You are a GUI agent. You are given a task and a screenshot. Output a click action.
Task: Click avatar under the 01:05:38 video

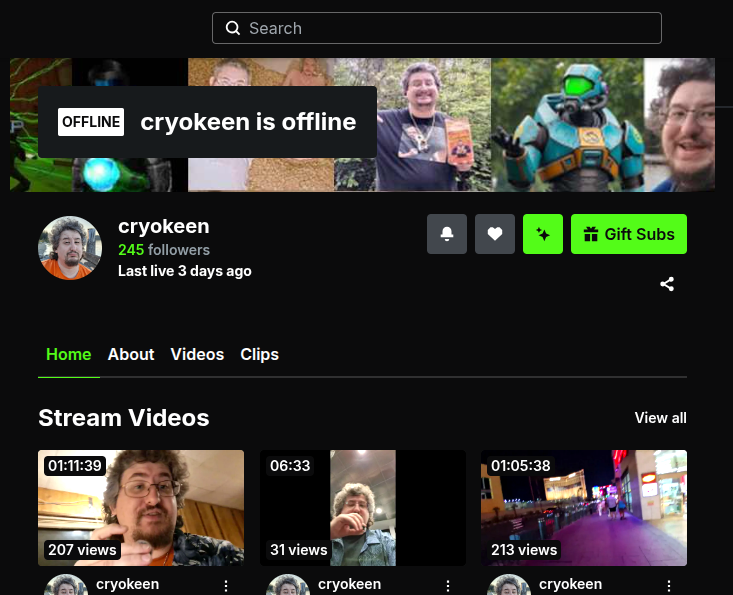tap(509, 585)
